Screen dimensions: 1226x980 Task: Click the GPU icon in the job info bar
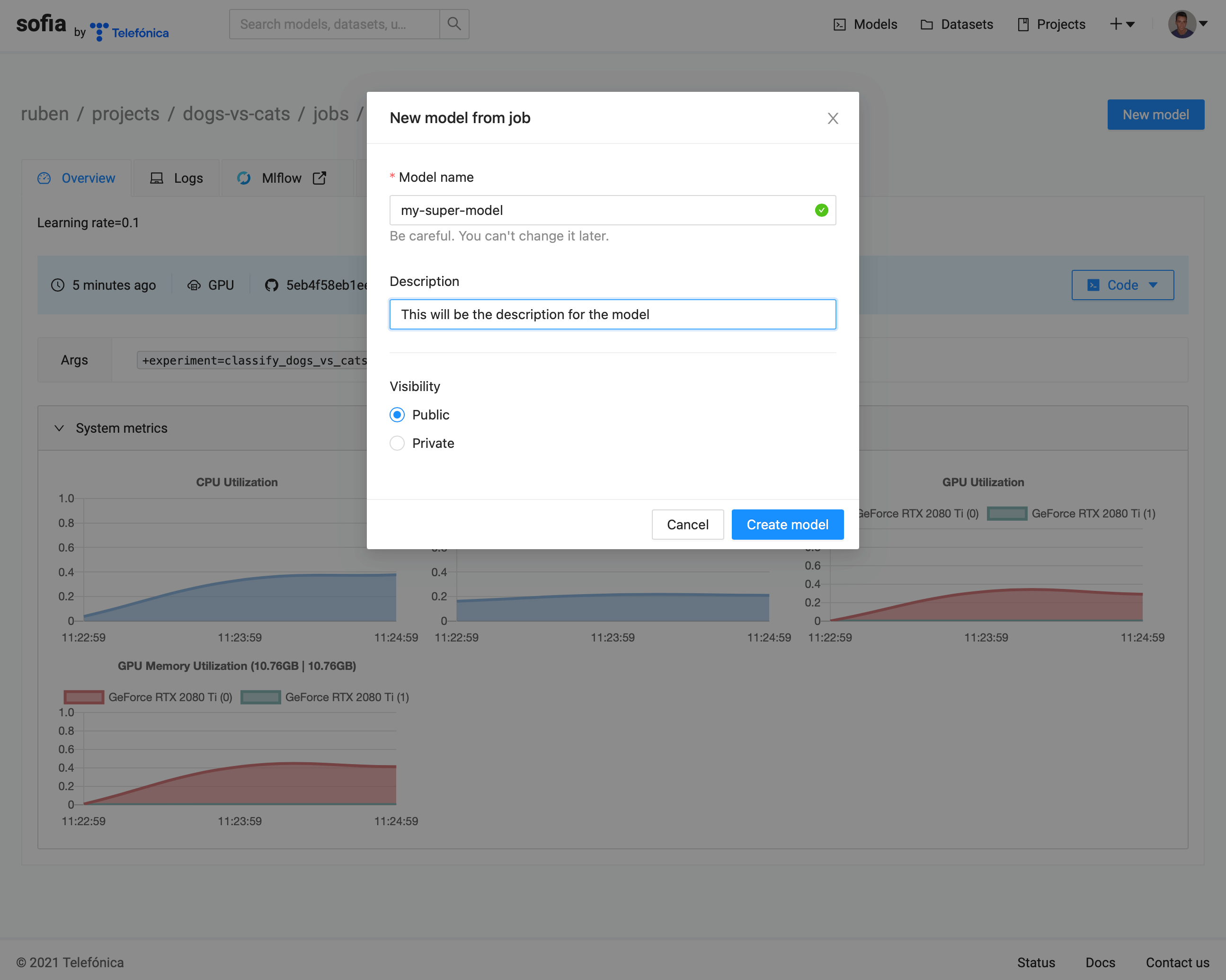(x=195, y=285)
